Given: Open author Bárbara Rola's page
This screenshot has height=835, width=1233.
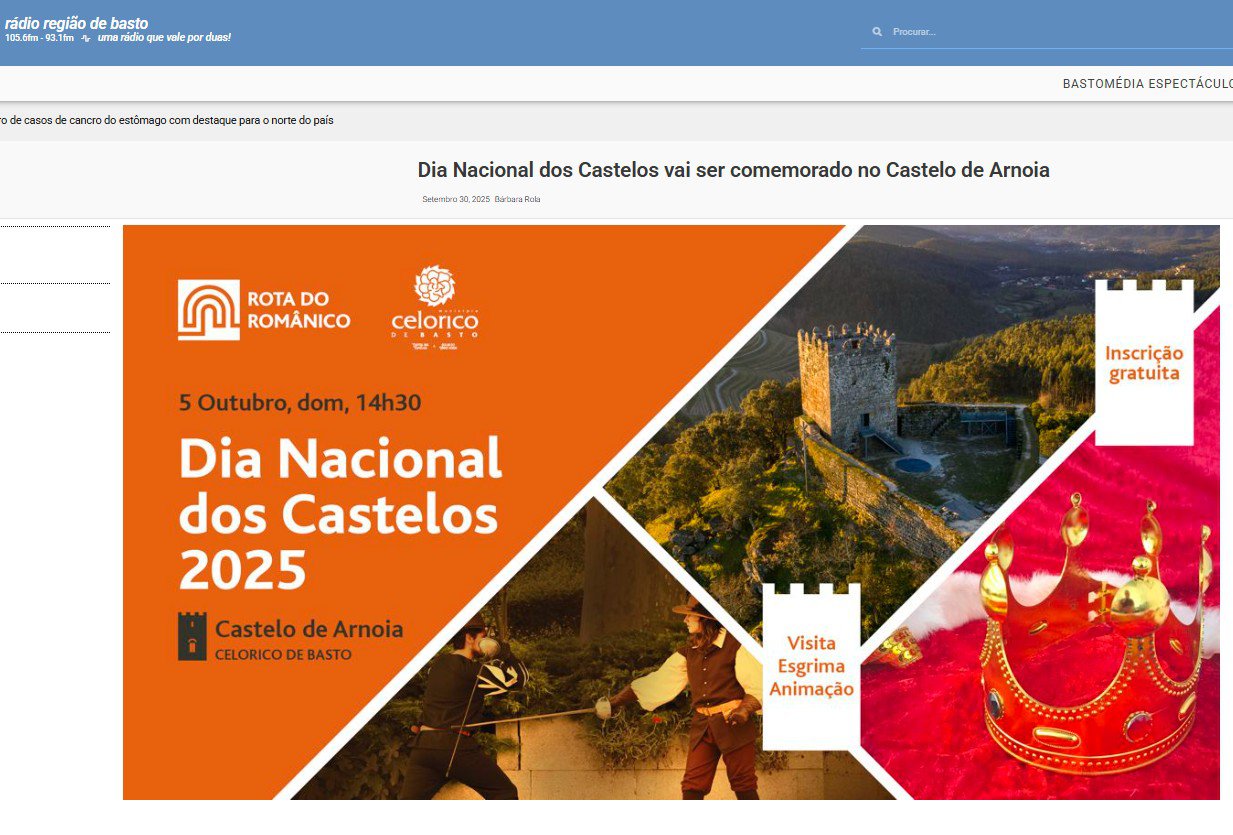Looking at the screenshot, I should (517, 199).
